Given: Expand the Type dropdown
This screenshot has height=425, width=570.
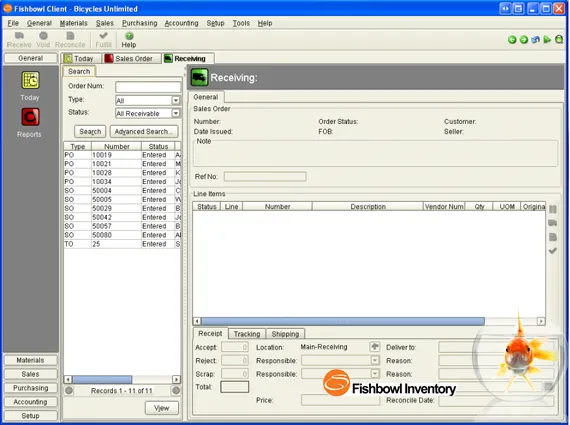Looking at the screenshot, I should (176, 100).
